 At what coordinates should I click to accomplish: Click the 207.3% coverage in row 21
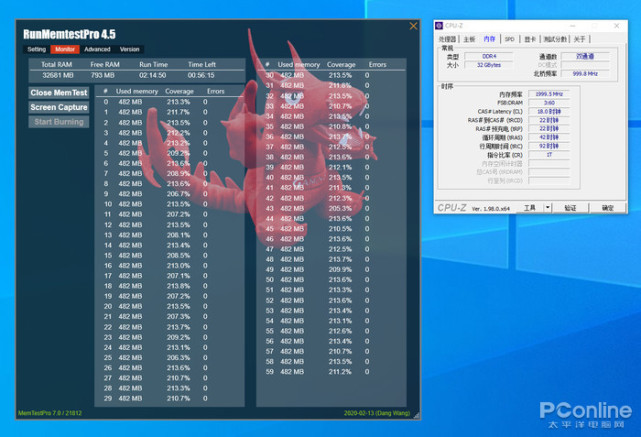[x=178, y=317]
